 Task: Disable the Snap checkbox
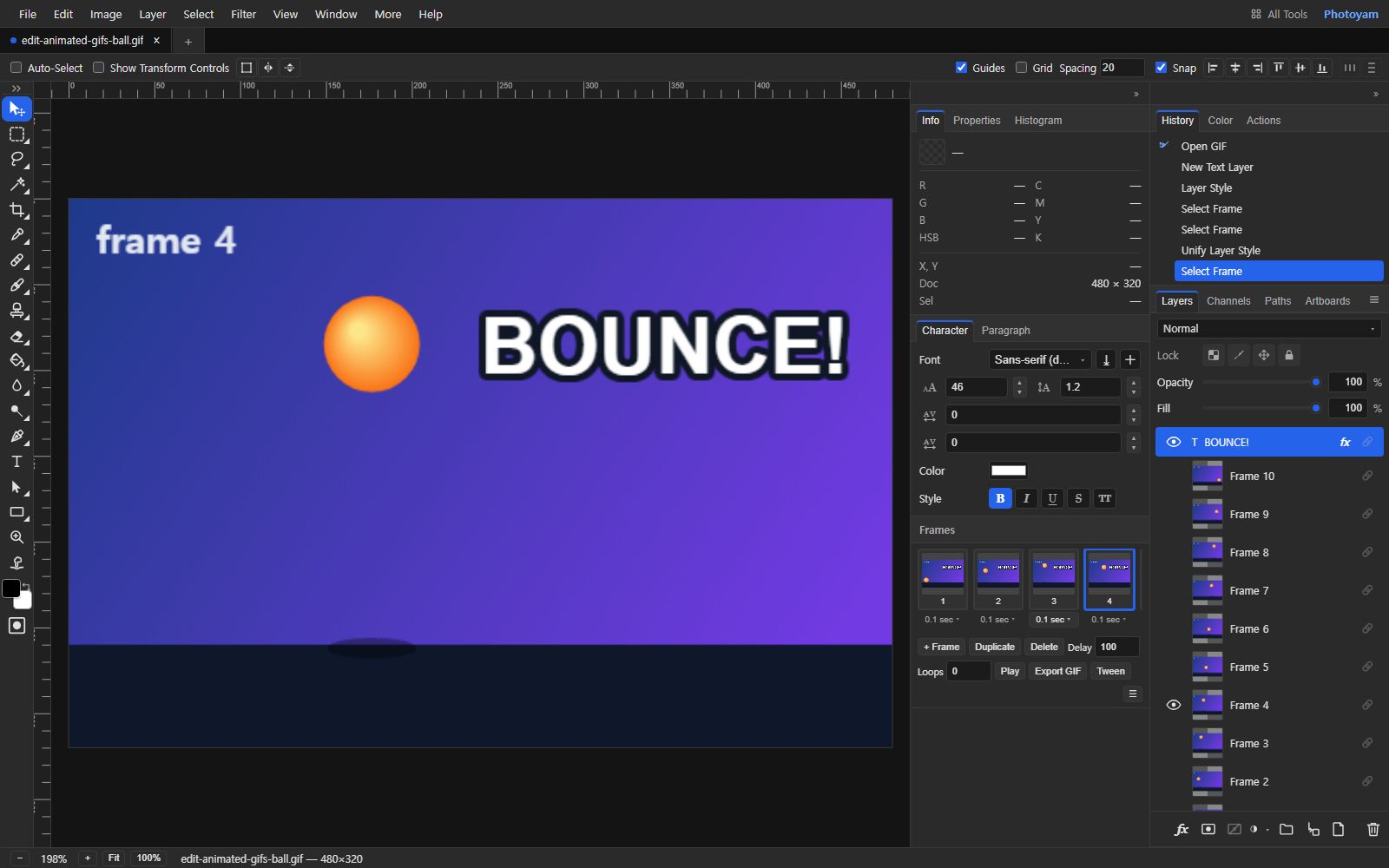(1161, 68)
